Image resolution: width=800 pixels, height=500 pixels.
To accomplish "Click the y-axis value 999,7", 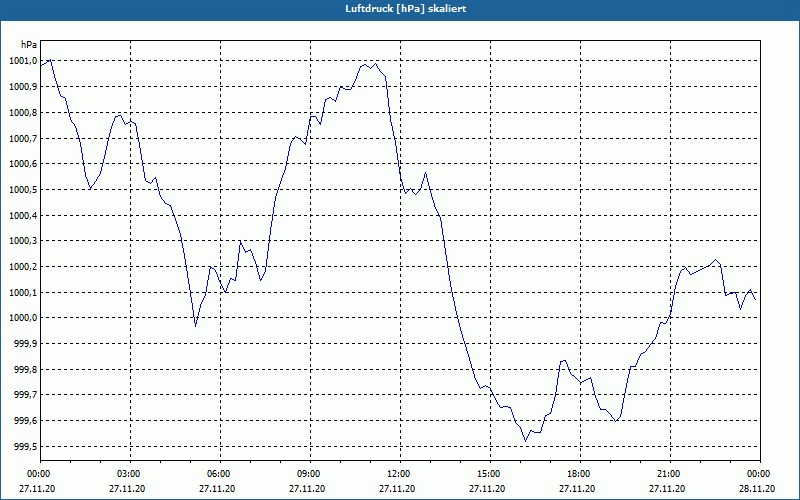I will click(26, 395).
